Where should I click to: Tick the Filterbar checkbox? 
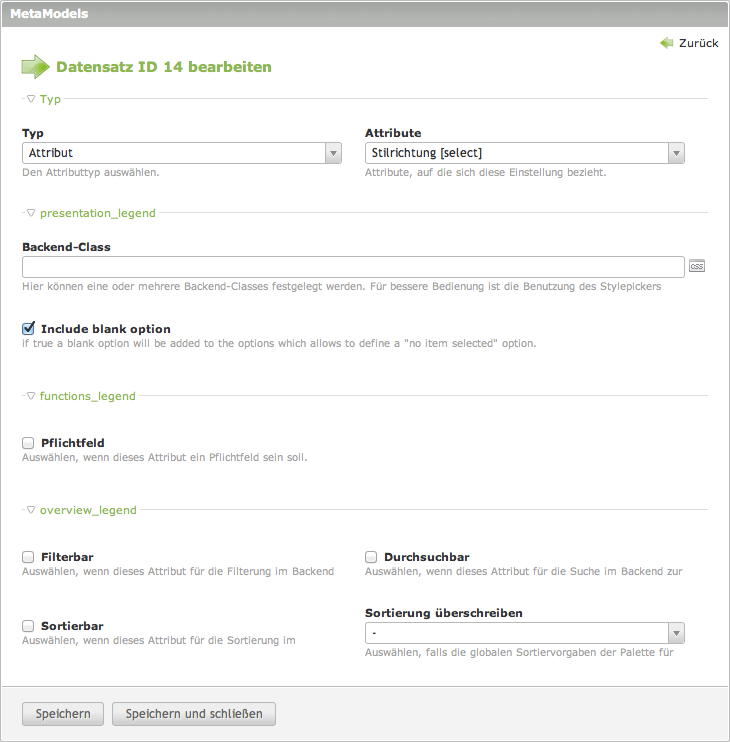coord(29,556)
